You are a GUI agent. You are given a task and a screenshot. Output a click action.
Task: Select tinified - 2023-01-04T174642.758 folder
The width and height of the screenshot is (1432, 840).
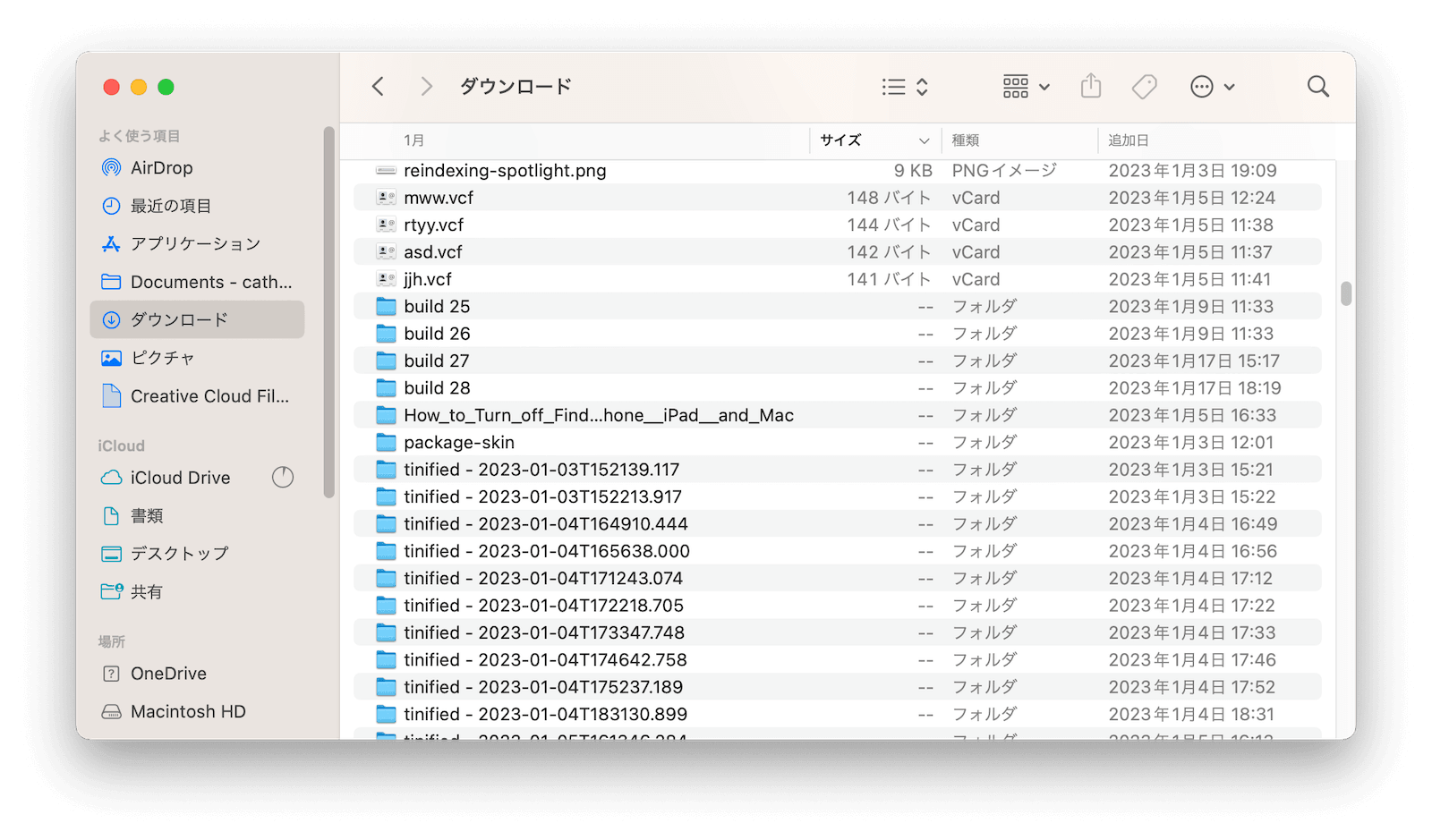click(837, 660)
